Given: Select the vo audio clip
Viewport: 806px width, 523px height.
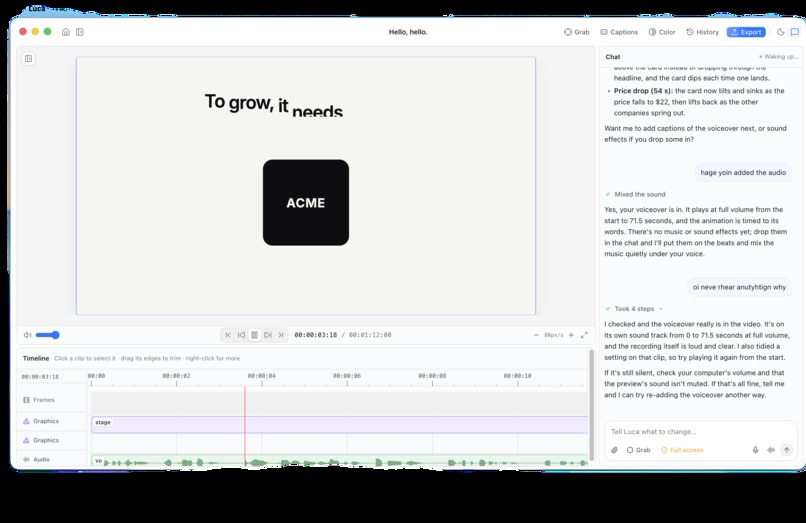Looking at the screenshot, I should click(339, 462).
